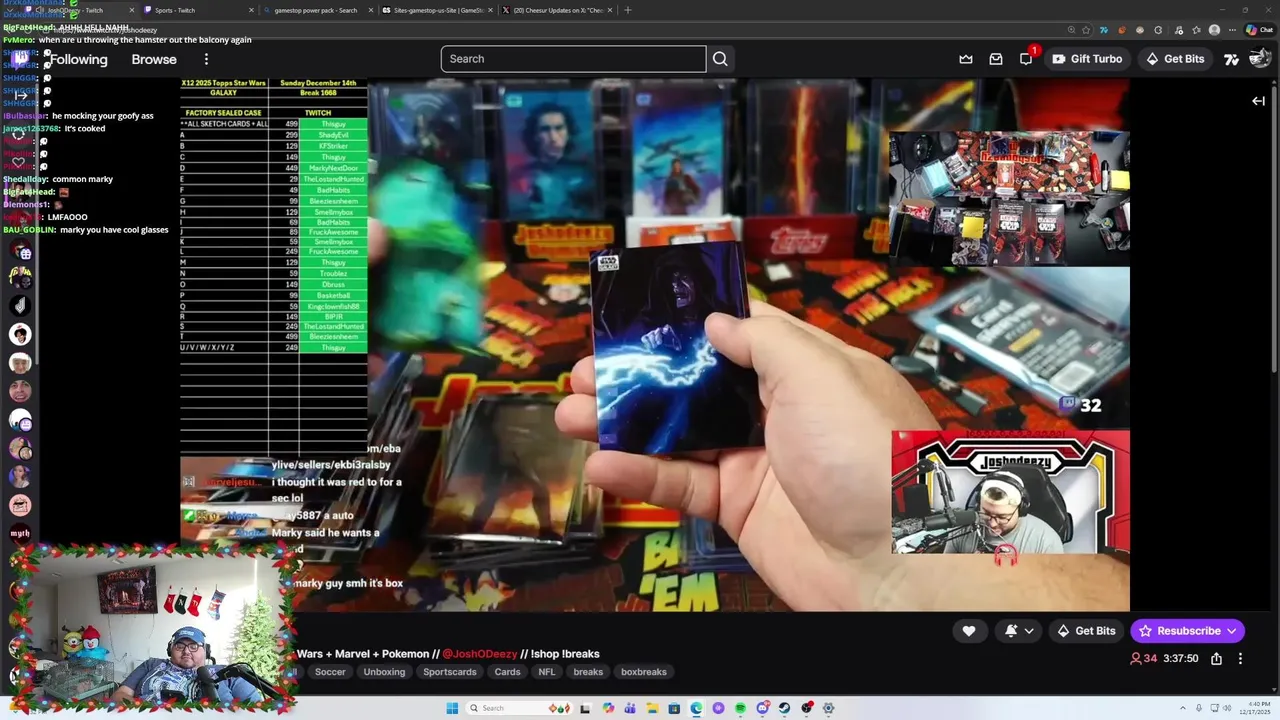Open Discord from the taskbar
This screenshot has width=1280, height=720.
[762, 708]
